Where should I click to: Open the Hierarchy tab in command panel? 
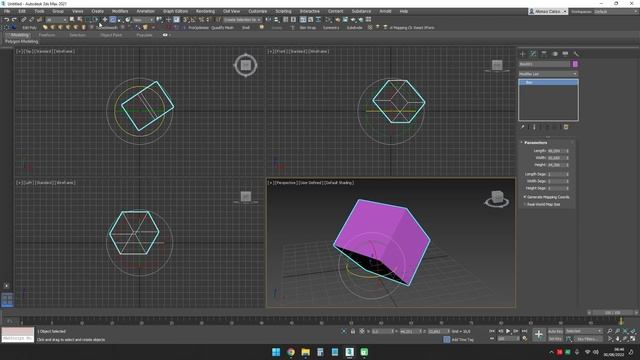(x=544, y=54)
